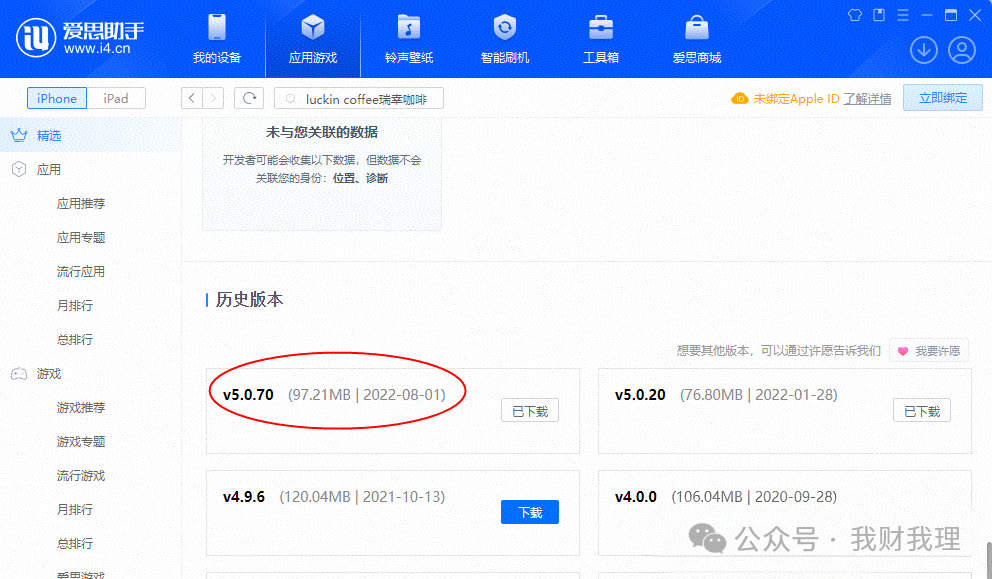Open the download manager arrow icon
This screenshot has height=579, width=992.
pyautogui.click(x=923, y=50)
